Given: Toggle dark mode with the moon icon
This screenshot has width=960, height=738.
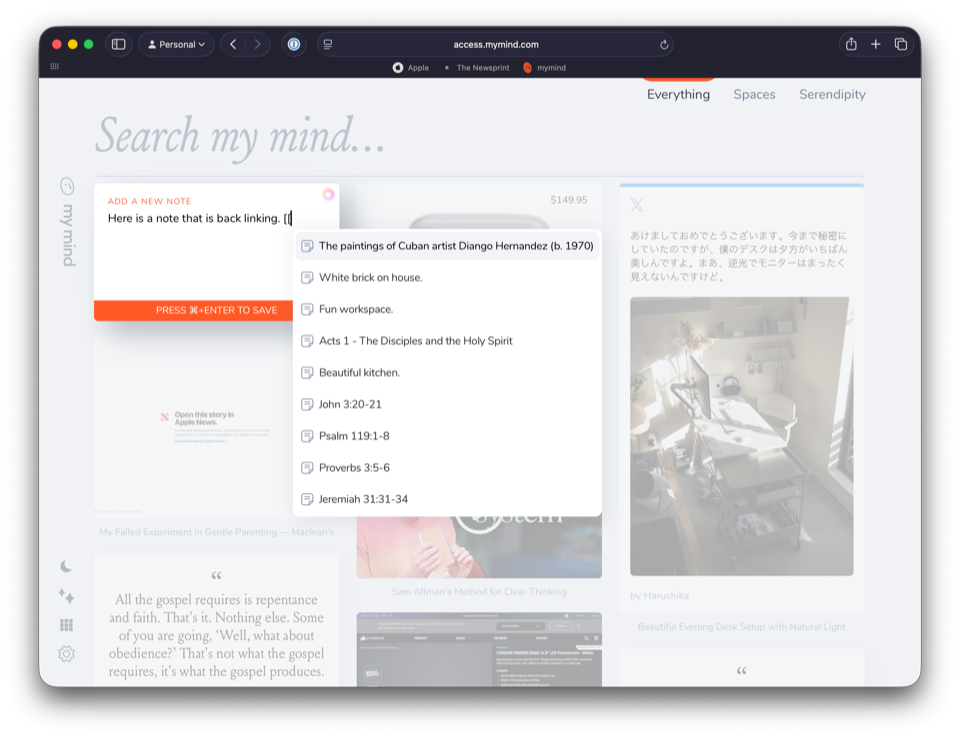Looking at the screenshot, I should click(66, 566).
